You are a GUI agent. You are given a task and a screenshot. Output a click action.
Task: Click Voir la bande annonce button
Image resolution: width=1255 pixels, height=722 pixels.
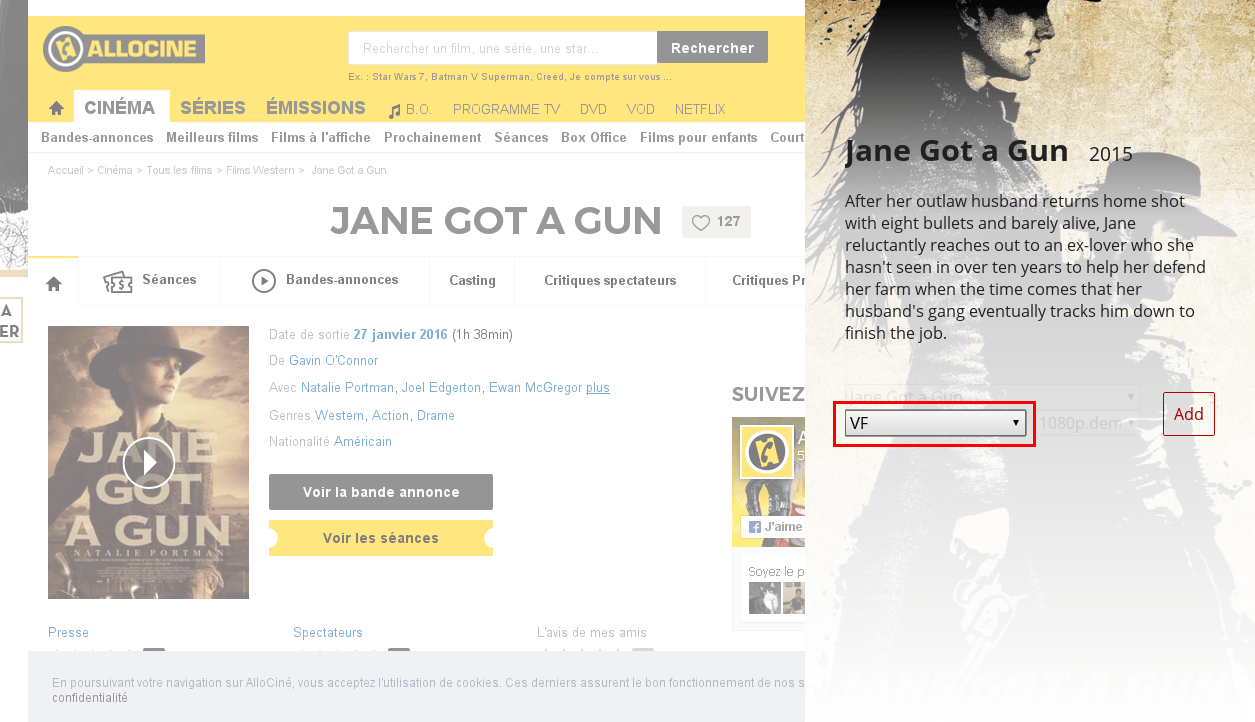point(381,492)
